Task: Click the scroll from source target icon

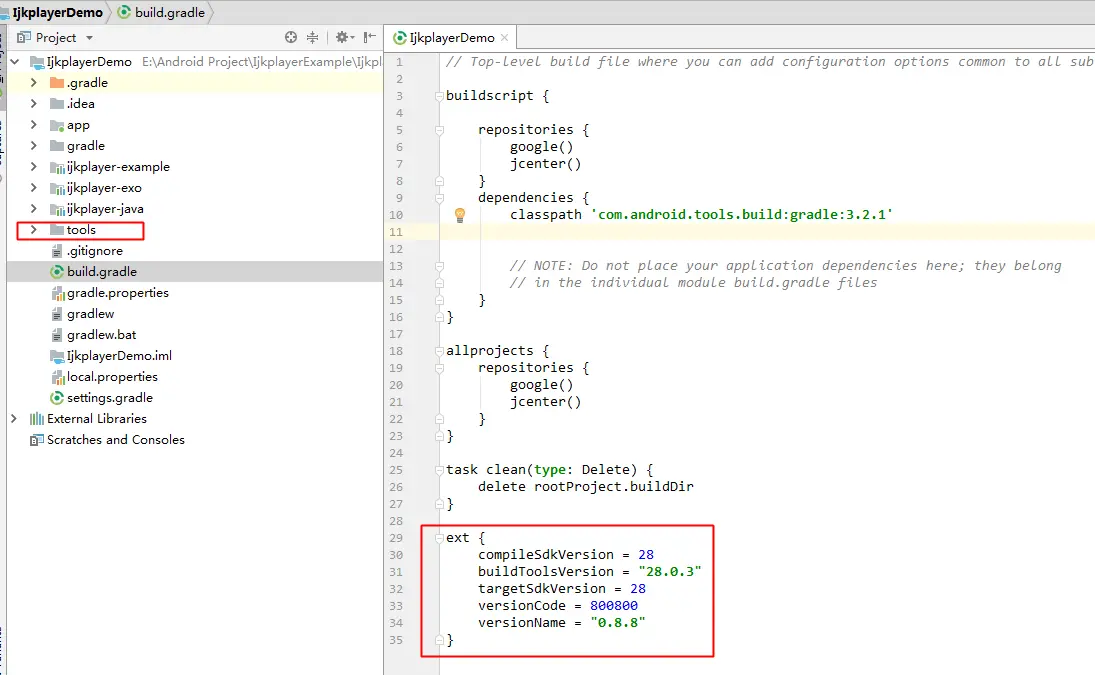Action: point(291,37)
